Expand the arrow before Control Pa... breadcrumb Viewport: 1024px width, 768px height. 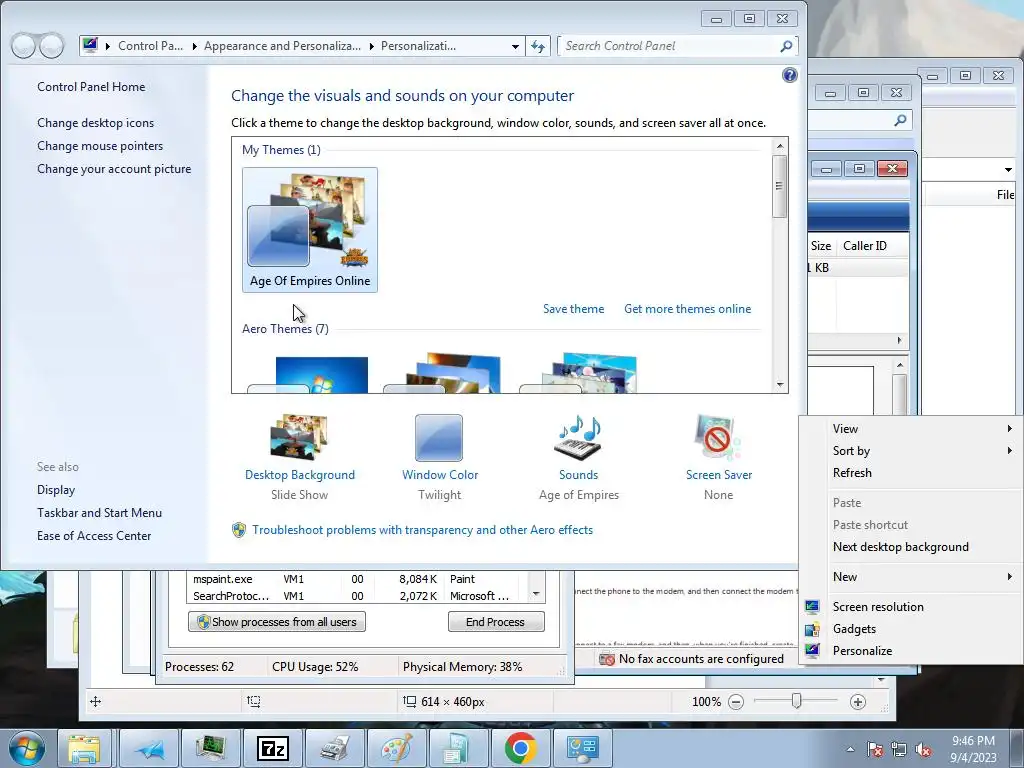coord(107,46)
